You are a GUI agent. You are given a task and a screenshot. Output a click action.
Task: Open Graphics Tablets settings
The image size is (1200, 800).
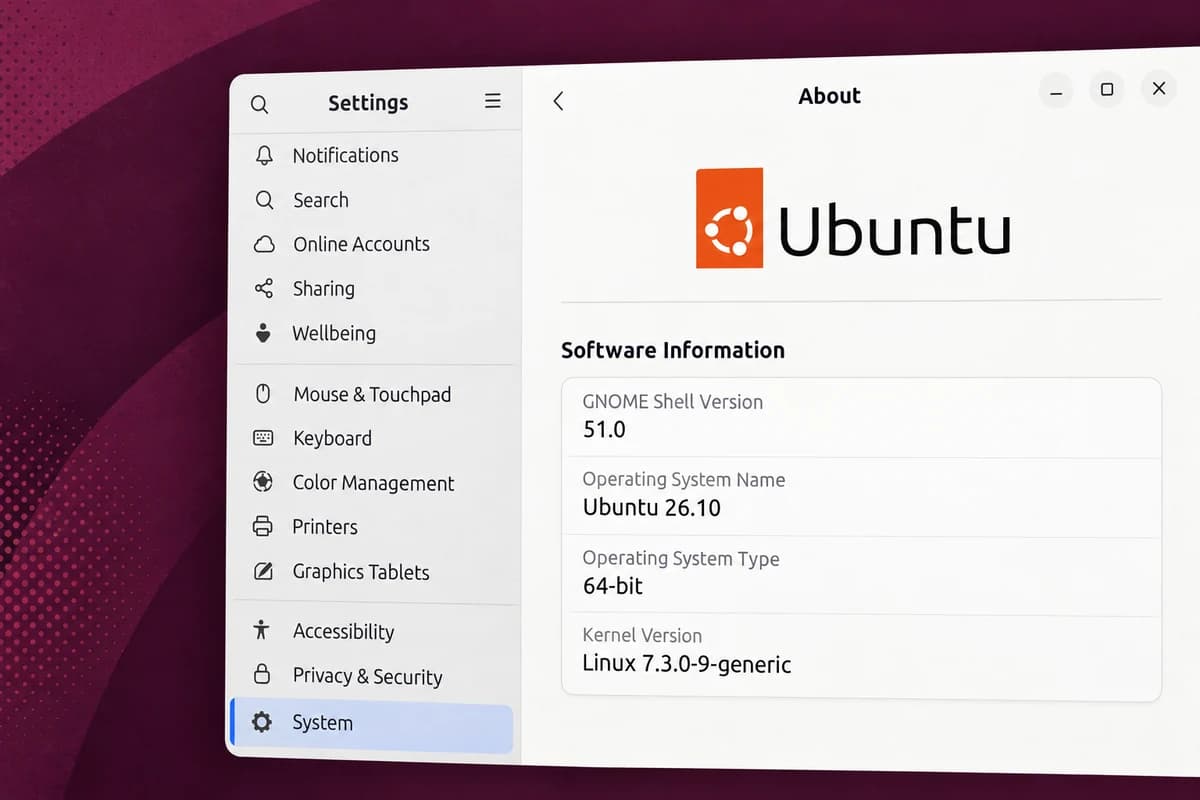coord(375,572)
